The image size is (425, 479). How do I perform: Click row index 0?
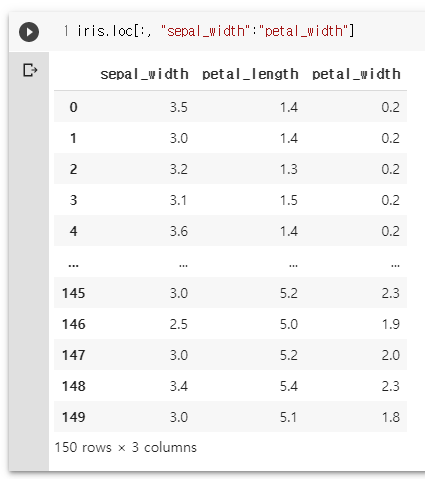(73, 107)
